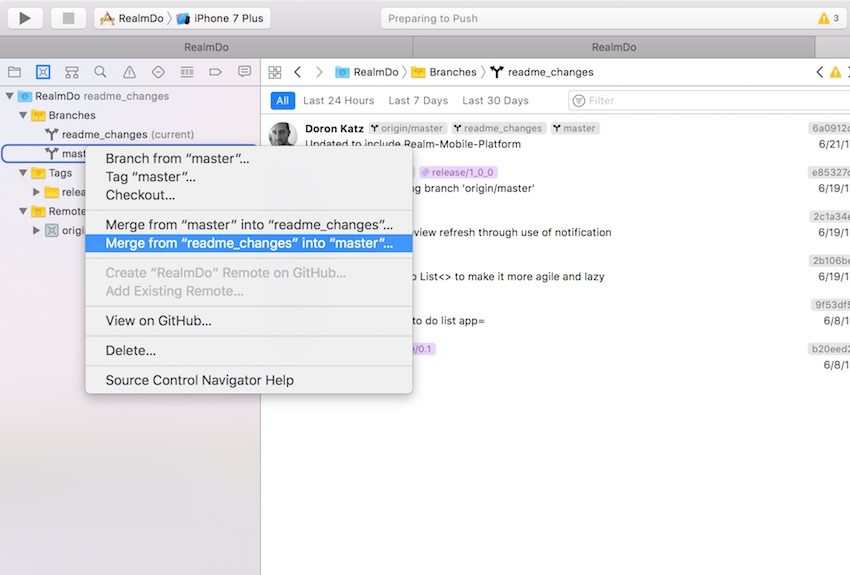Open the Breakpoint navigator icon
This screenshot has height=575, width=850.
(x=215, y=72)
